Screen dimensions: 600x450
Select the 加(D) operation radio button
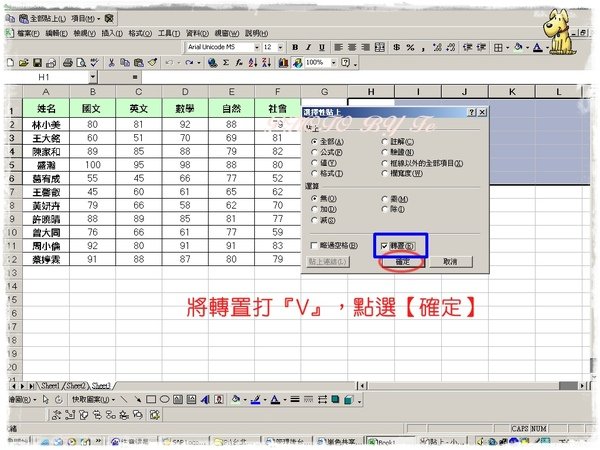pyautogui.click(x=314, y=209)
